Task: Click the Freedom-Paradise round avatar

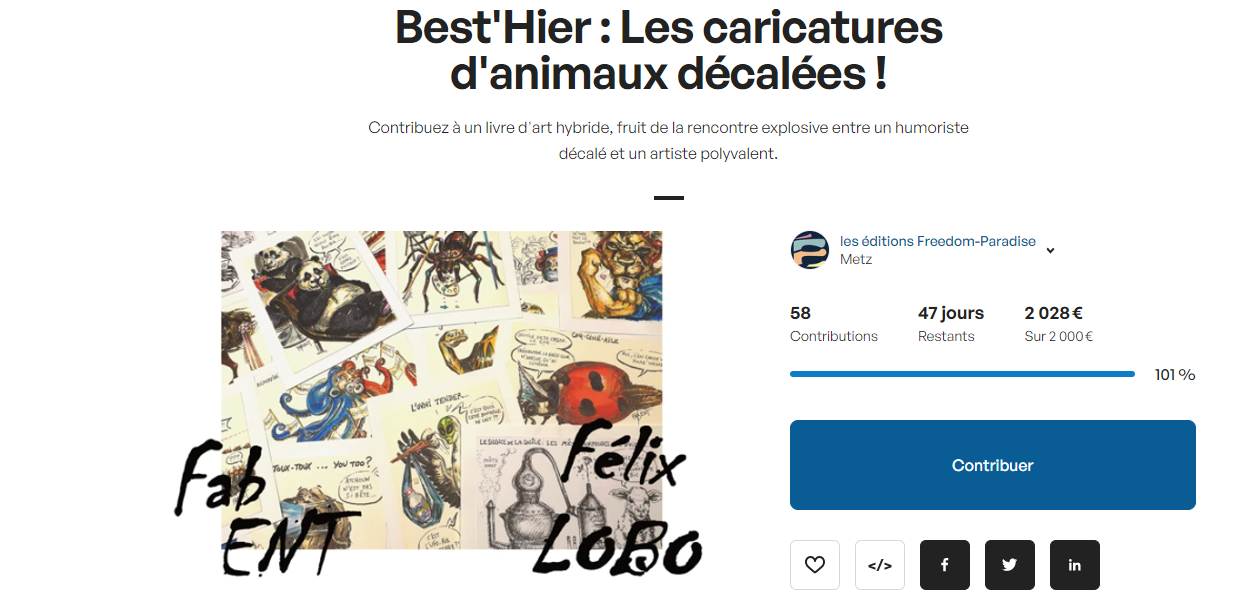Action: tap(810, 250)
